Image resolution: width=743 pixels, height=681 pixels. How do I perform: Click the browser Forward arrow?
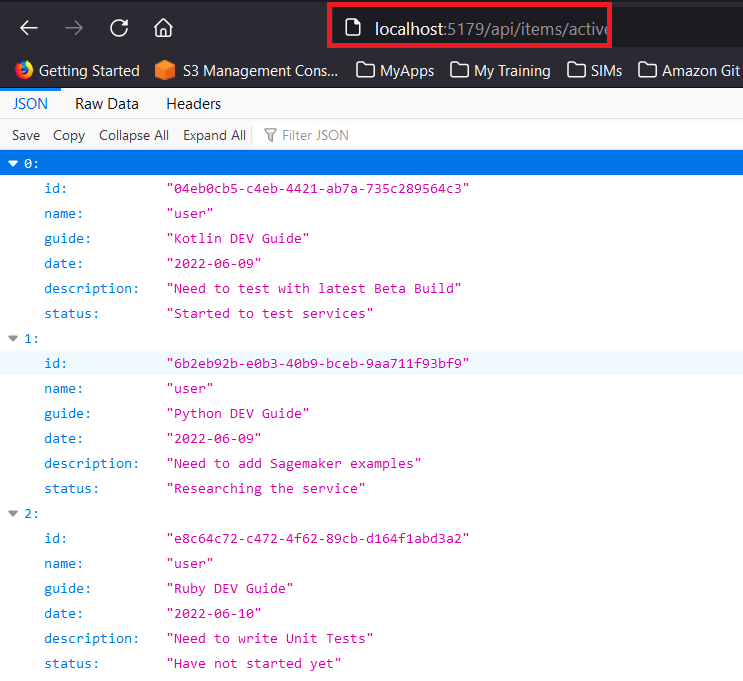(73, 28)
